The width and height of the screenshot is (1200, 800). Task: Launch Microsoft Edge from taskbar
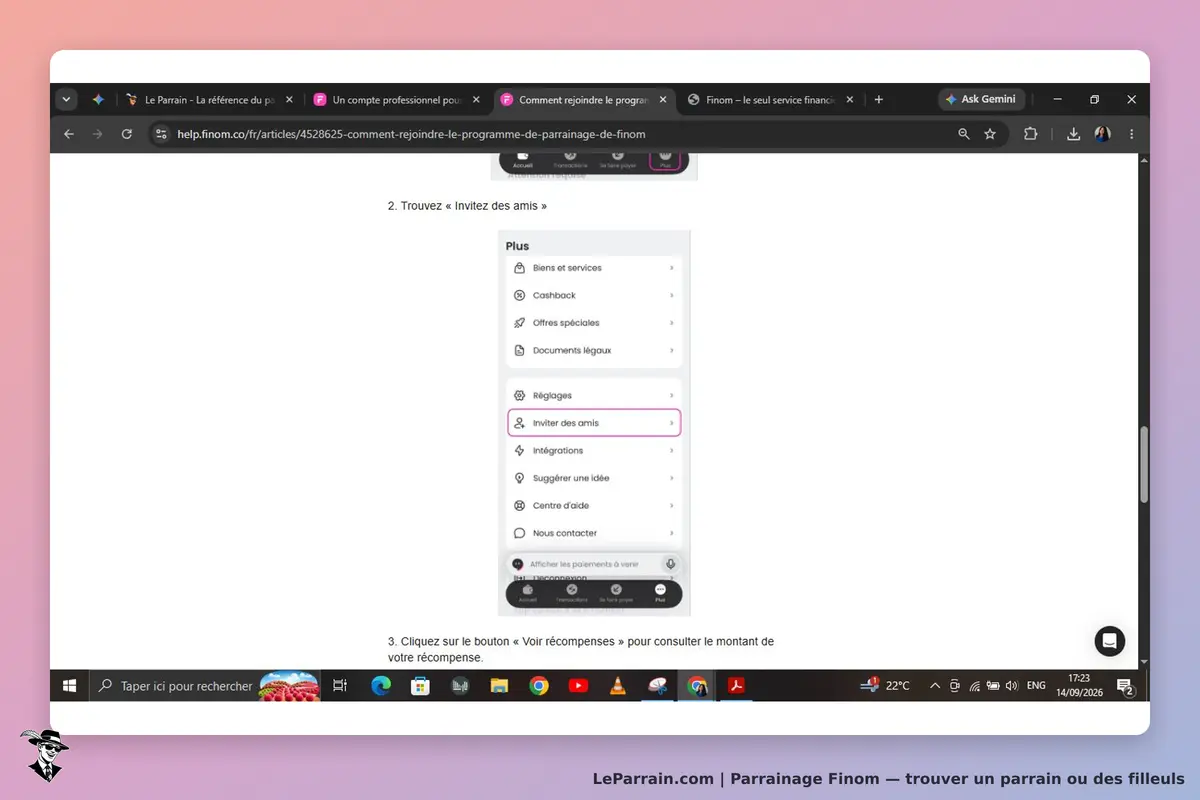click(x=381, y=686)
